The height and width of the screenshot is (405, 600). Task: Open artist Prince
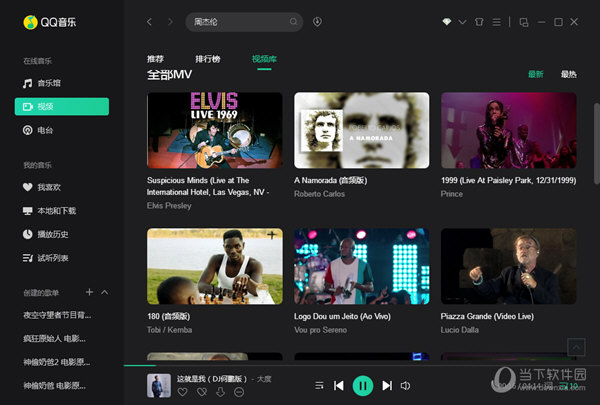coord(452,194)
